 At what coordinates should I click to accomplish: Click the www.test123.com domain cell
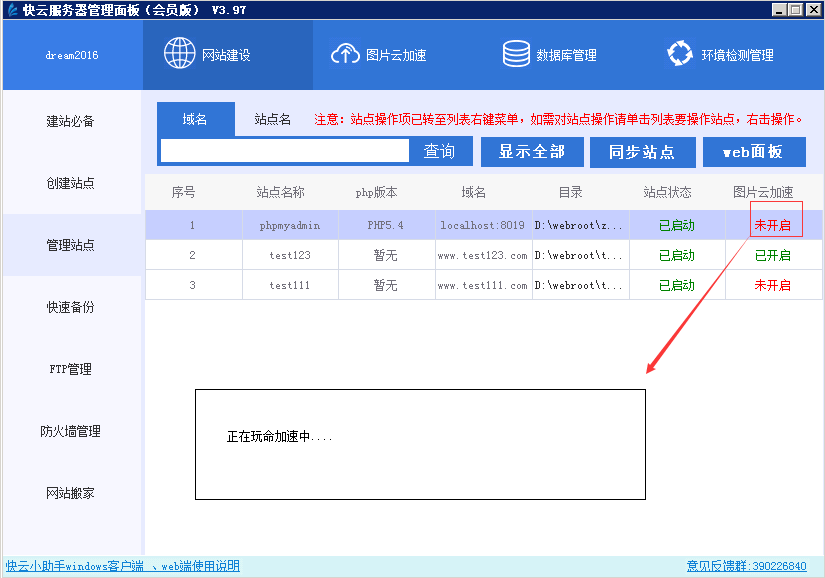[x=482, y=256]
